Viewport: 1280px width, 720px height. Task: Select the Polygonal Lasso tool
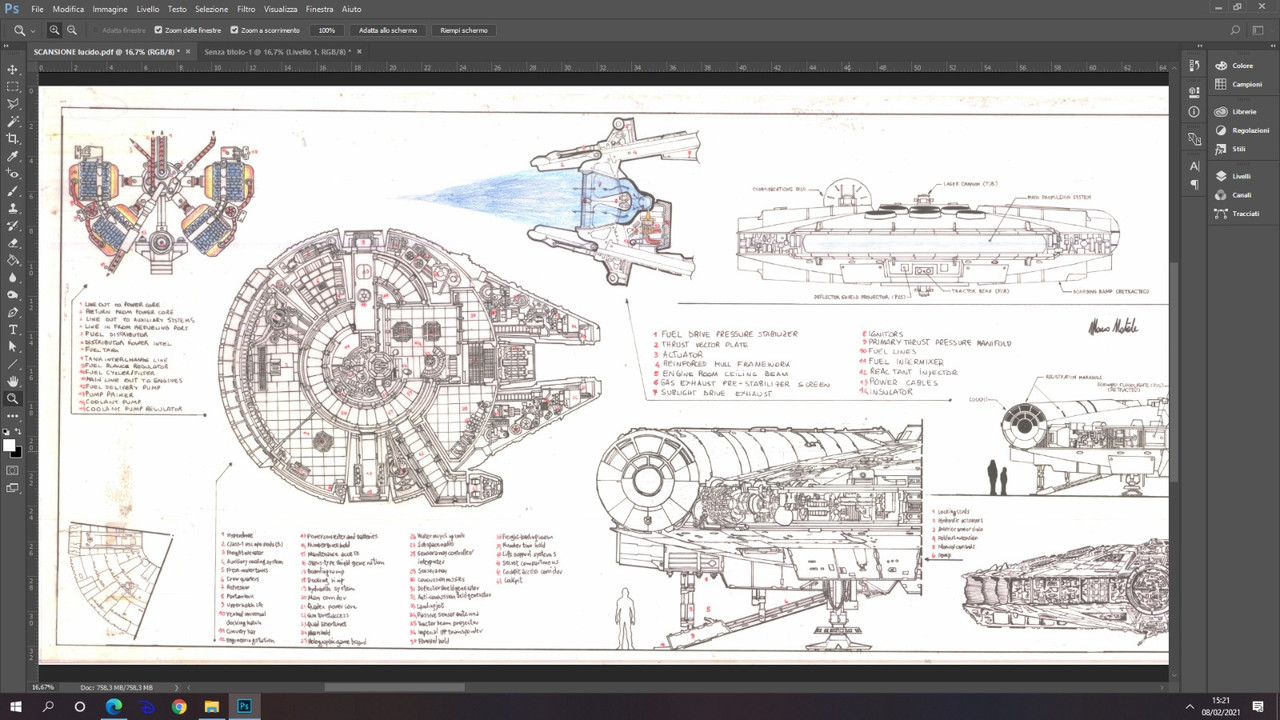coord(13,104)
